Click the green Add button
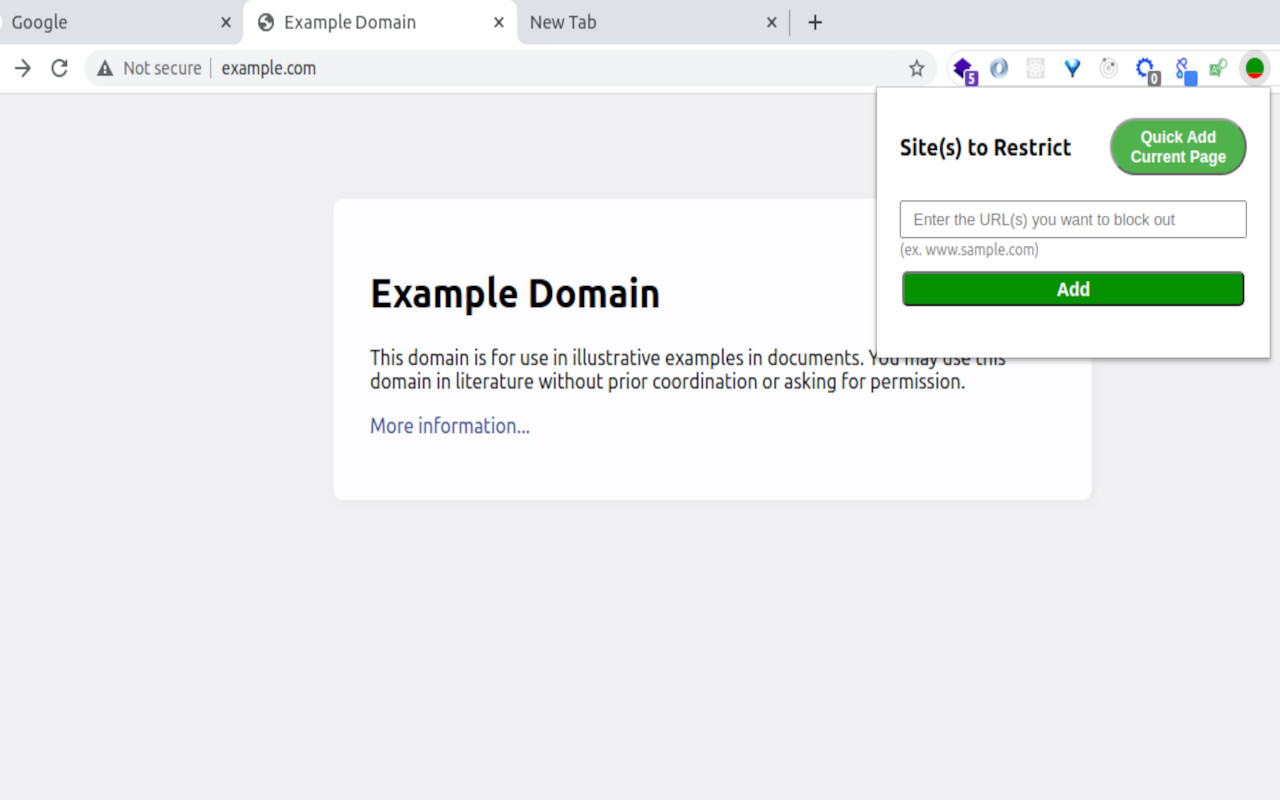The height and width of the screenshot is (800, 1280). tap(1072, 288)
